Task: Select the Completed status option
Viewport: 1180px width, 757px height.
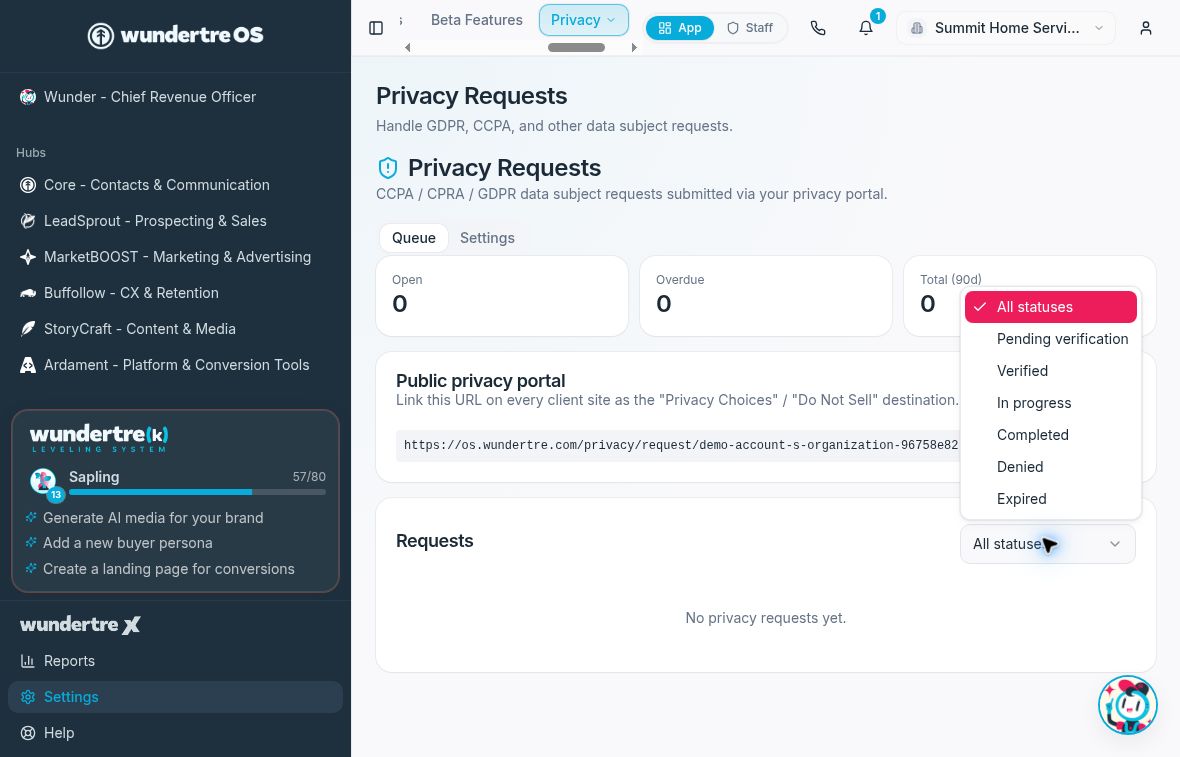Action: pyautogui.click(x=1051, y=435)
